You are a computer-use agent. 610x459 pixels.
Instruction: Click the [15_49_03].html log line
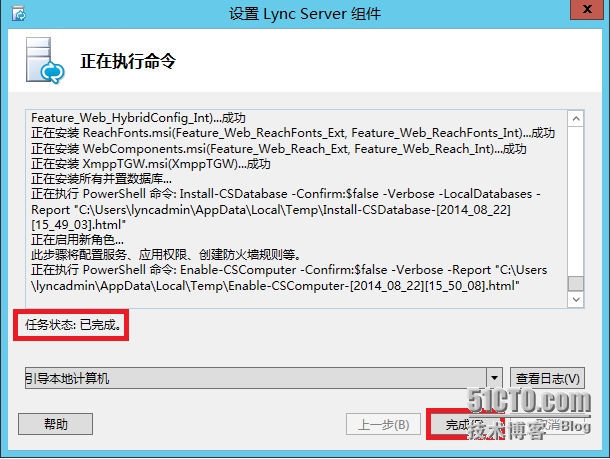click(x=78, y=225)
